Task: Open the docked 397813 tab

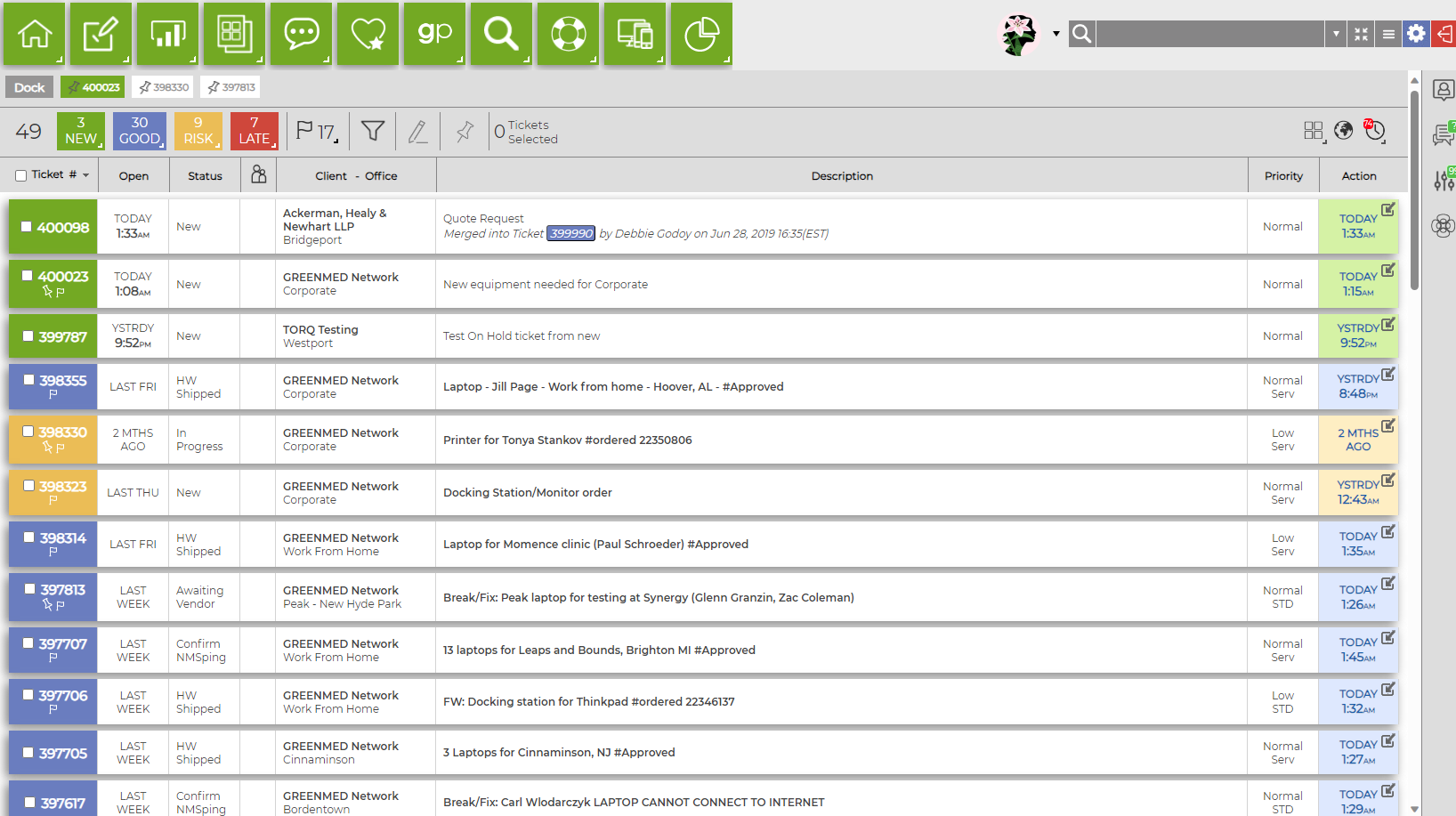Action: [231, 87]
